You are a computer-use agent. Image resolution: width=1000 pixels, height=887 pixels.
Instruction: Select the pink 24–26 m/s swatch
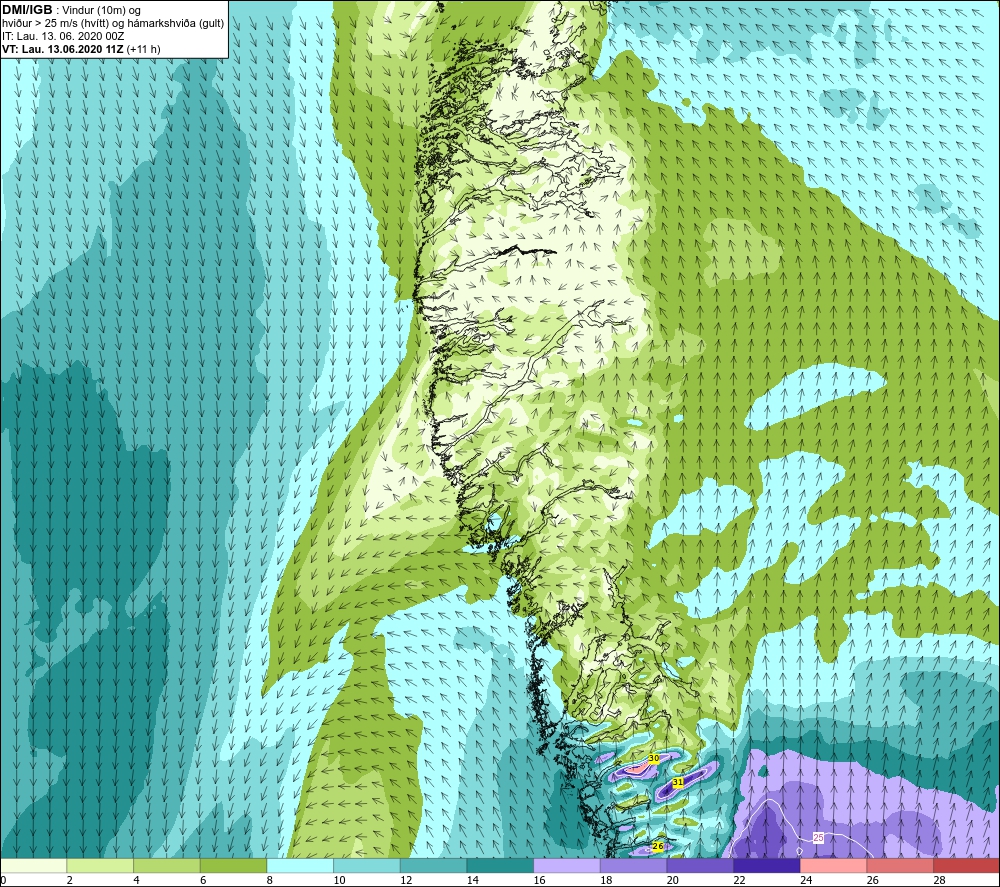tap(833, 865)
